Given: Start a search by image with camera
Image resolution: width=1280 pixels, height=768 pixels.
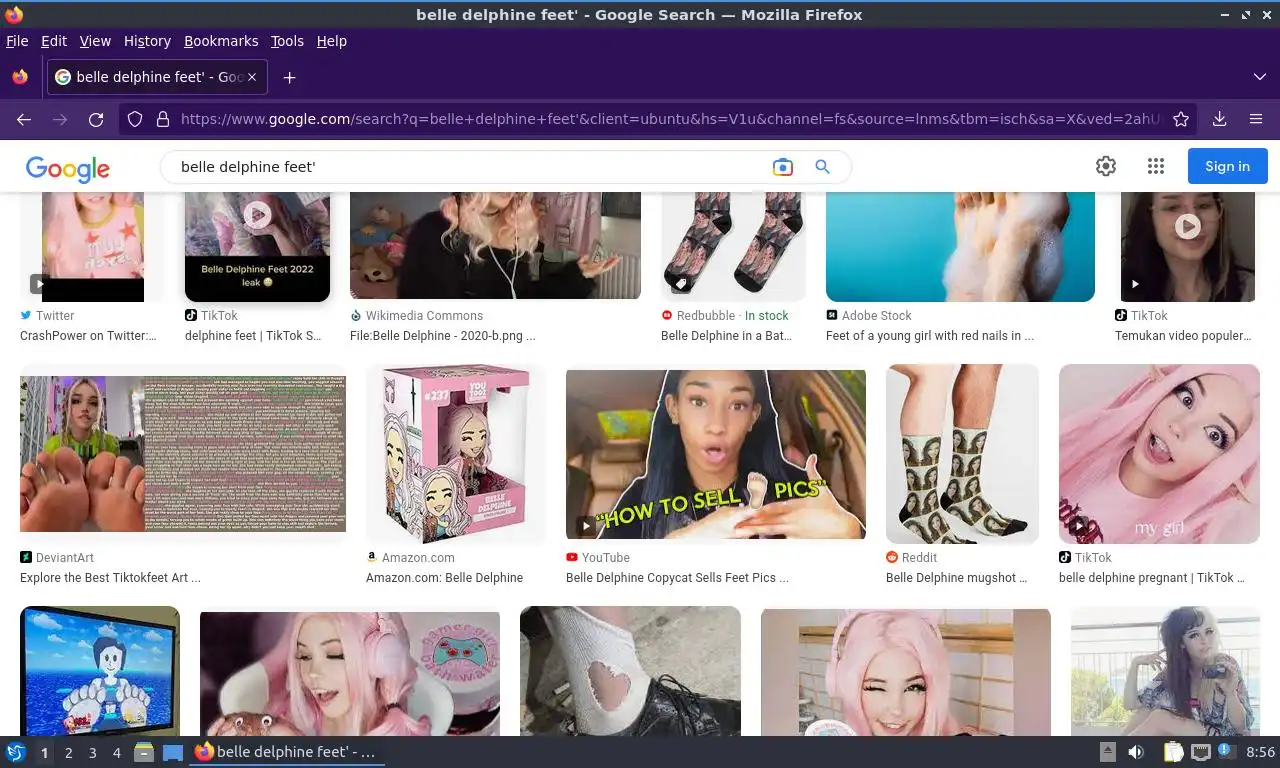Looking at the screenshot, I should point(783,167).
